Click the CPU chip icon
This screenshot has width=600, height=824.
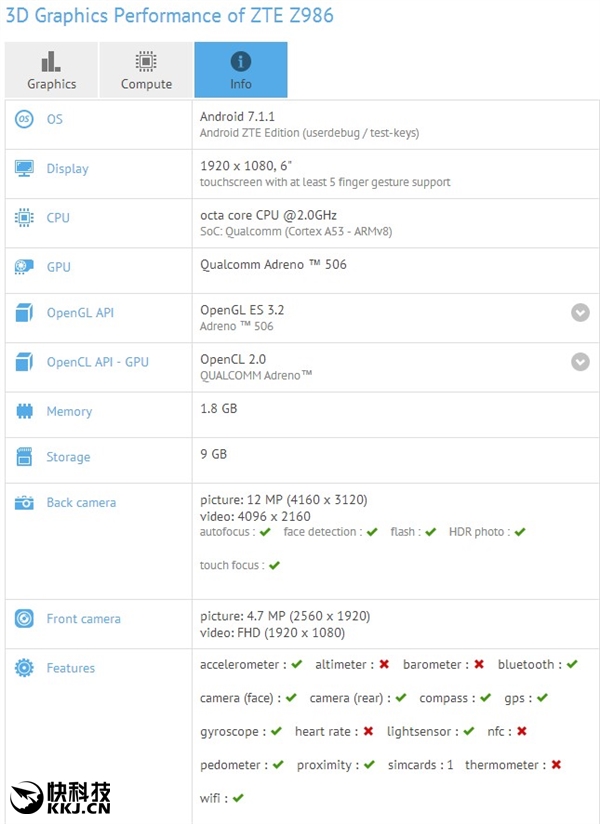pos(24,218)
